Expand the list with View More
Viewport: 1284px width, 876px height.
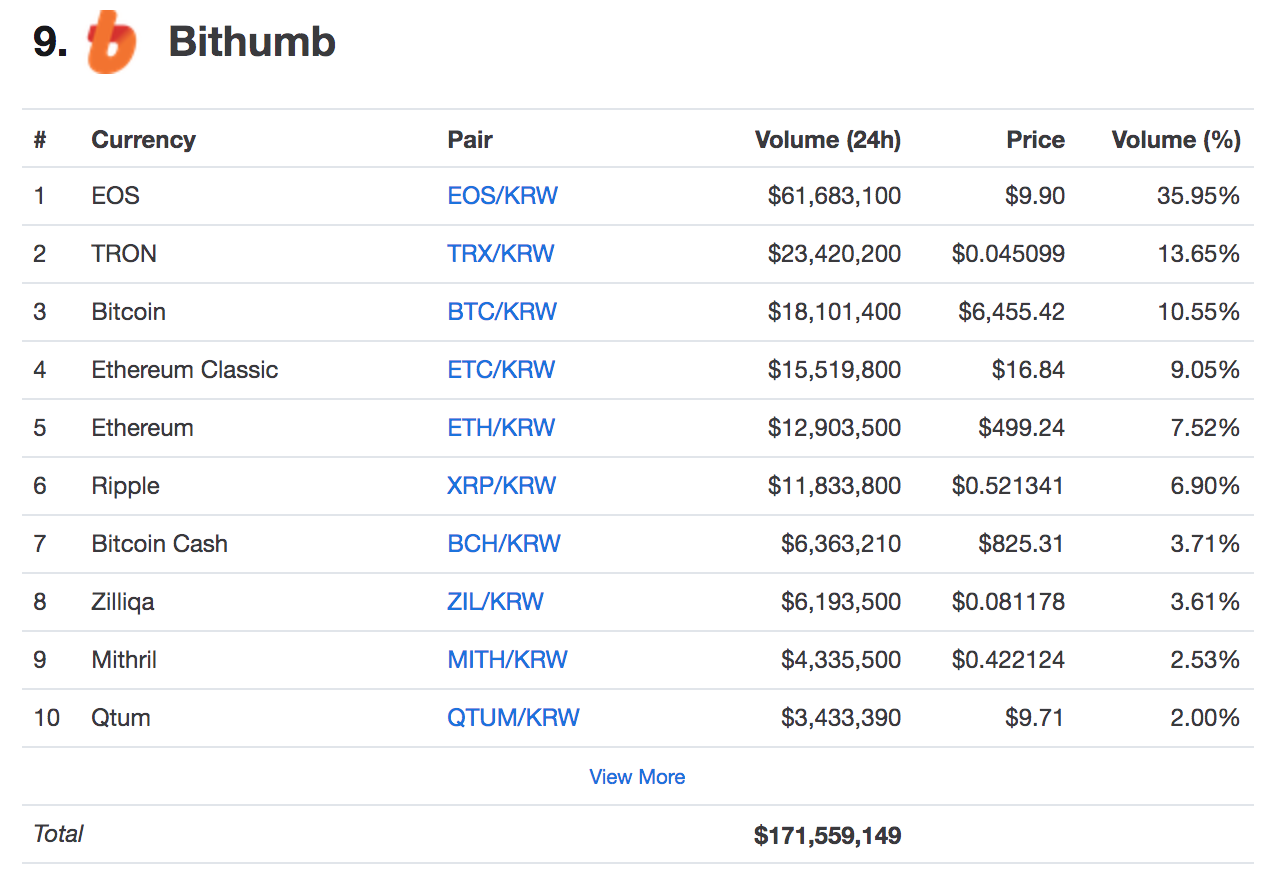click(637, 777)
